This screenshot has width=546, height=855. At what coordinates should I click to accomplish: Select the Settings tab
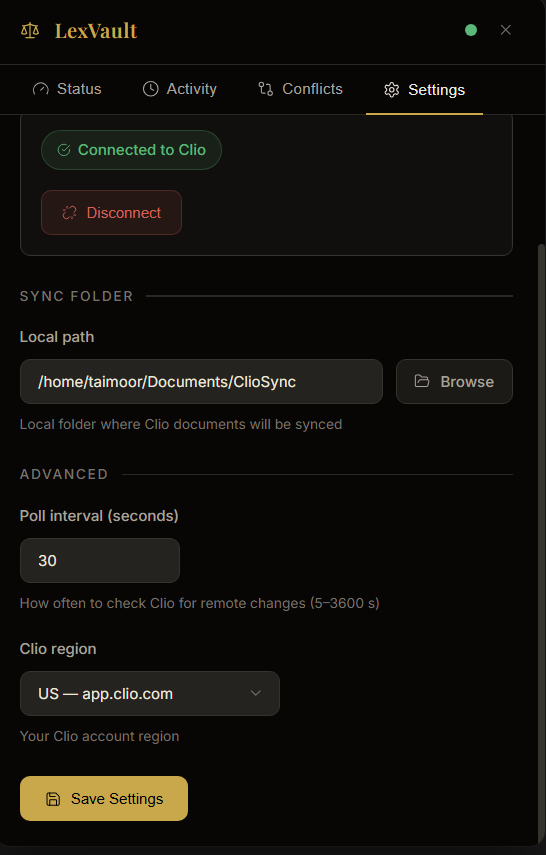point(424,90)
